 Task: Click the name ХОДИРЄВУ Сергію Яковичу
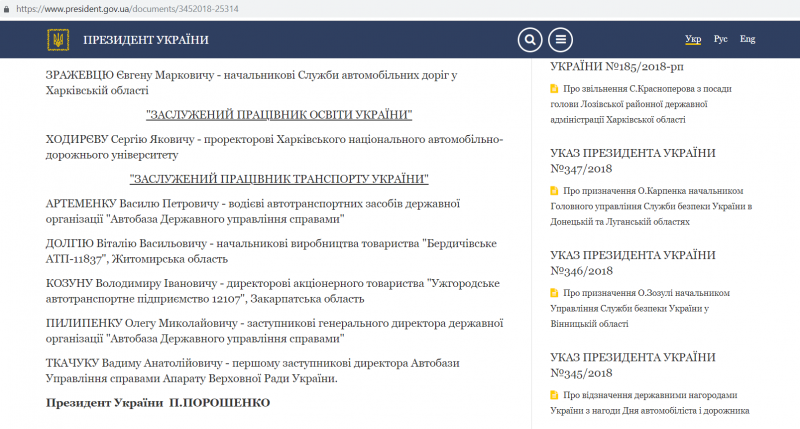(x=120, y=139)
